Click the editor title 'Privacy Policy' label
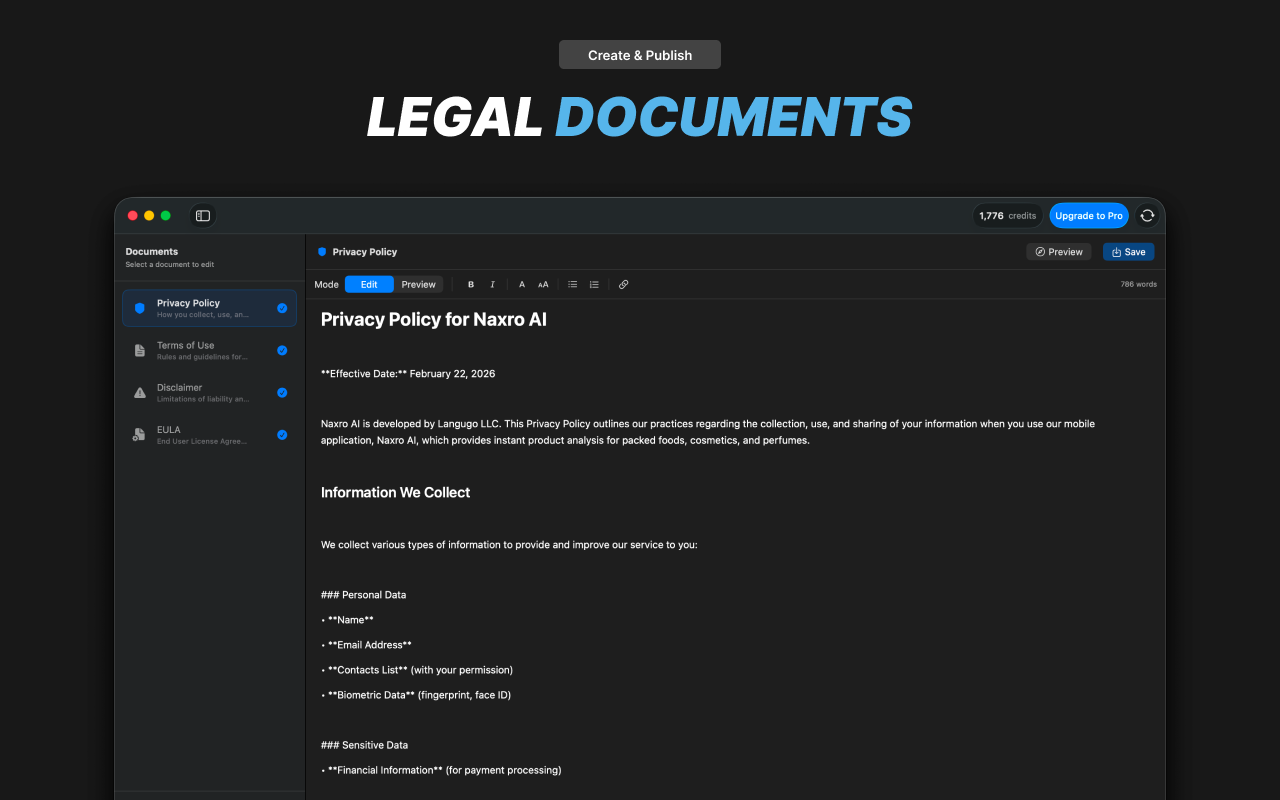This screenshot has width=1280, height=800. click(365, 252)
